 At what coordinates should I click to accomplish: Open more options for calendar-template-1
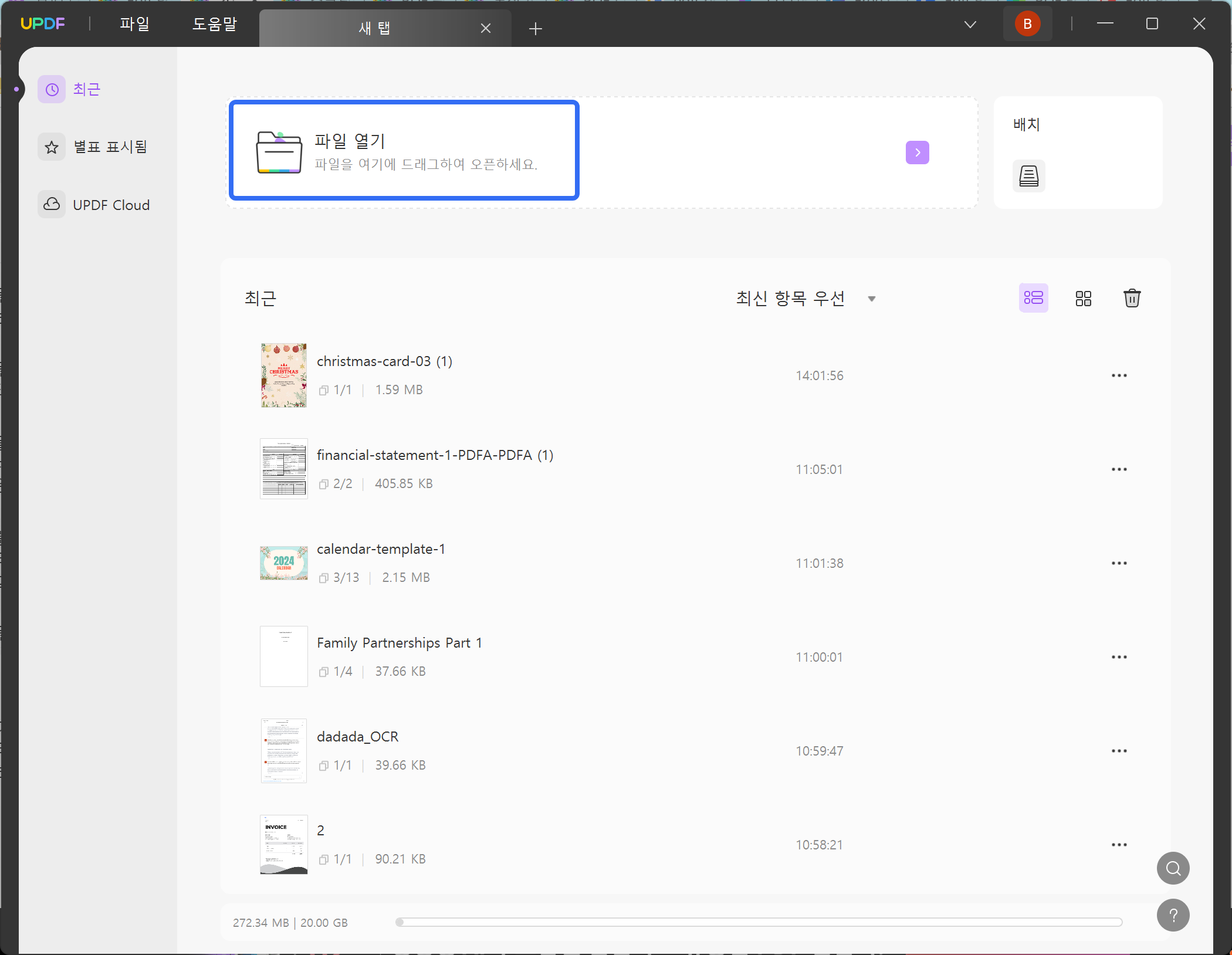pyautogui.click(x=1119, y=563)
